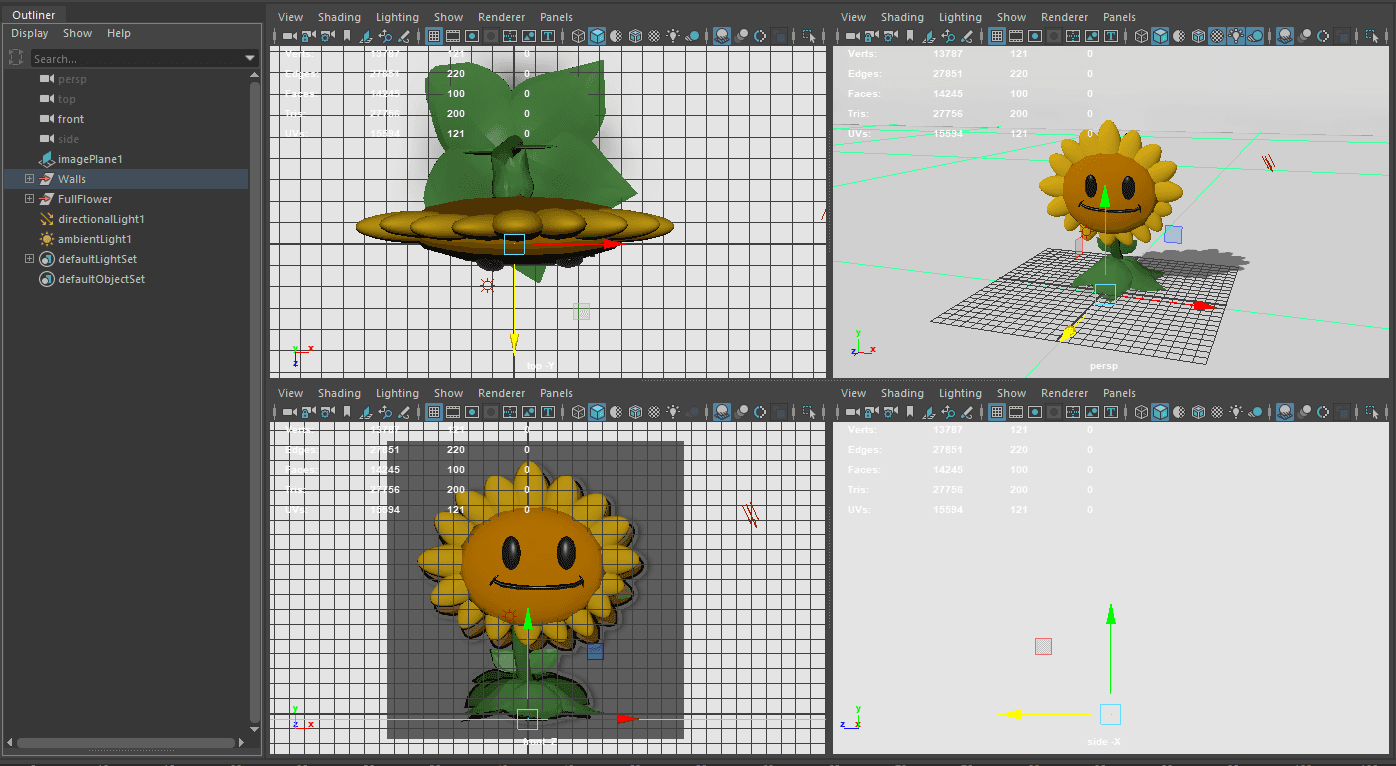
Task: Open Lighting menu in side view panel
Action: (x=960, y=393)
